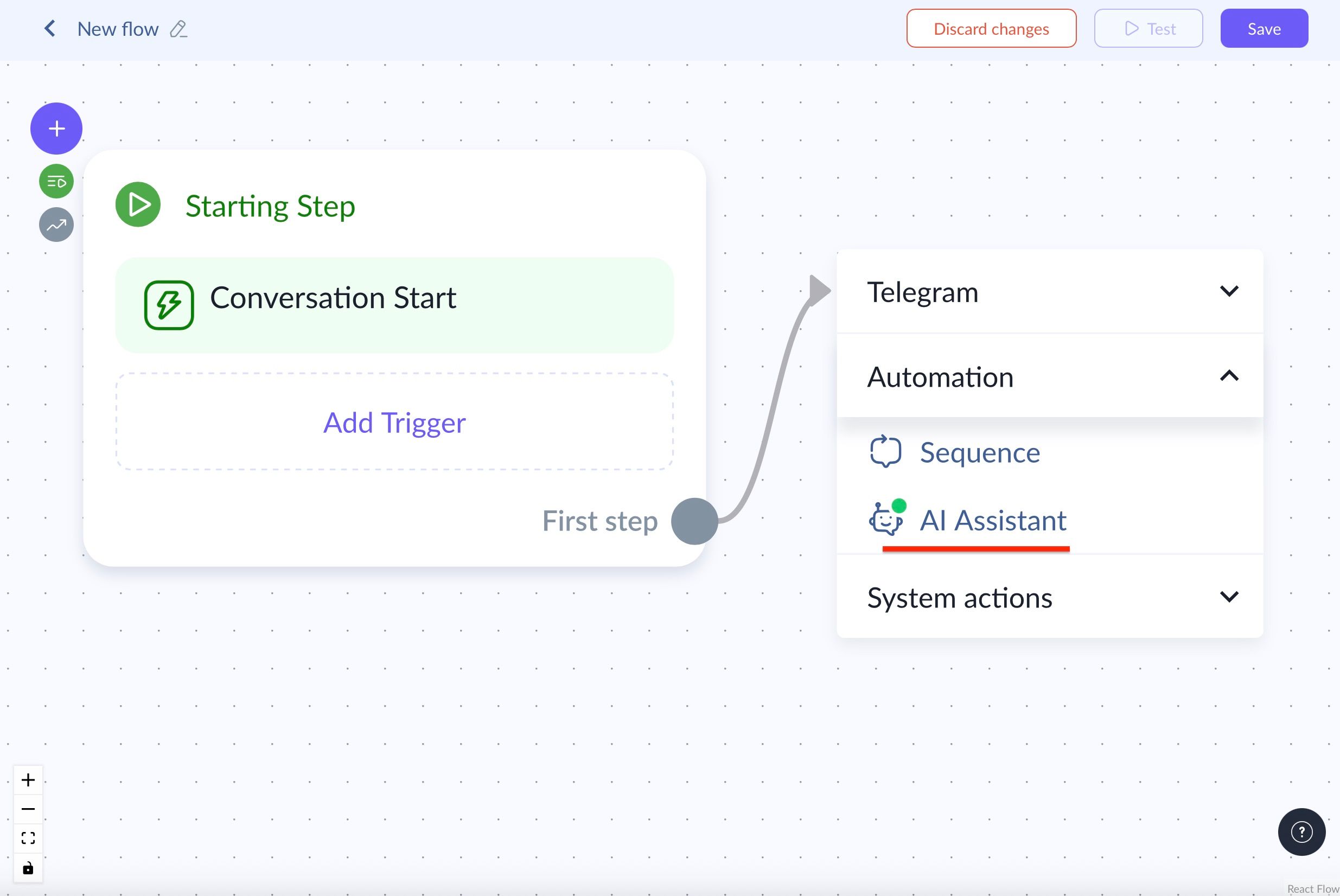Viewport: 1340px width, 896px height.
Task: Click the Add Trigger placeholder
Action: tap(394, 423)
